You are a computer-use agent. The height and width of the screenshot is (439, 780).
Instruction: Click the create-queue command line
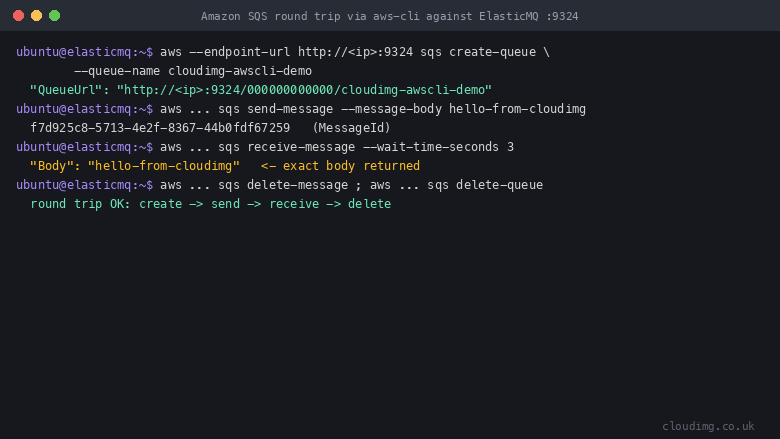click(x=283, y=52)
